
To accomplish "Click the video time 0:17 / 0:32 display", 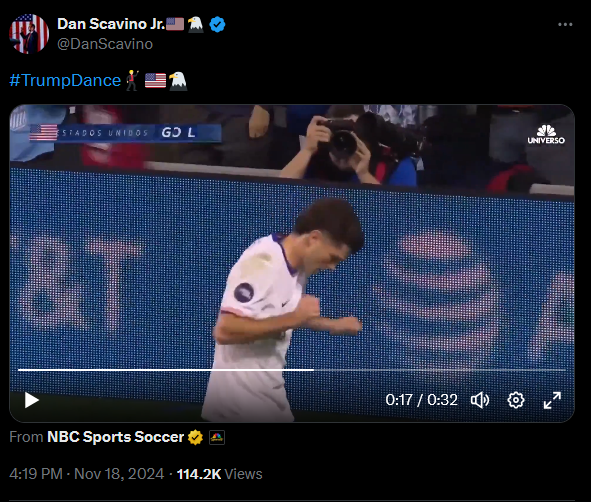I will 421,400.
